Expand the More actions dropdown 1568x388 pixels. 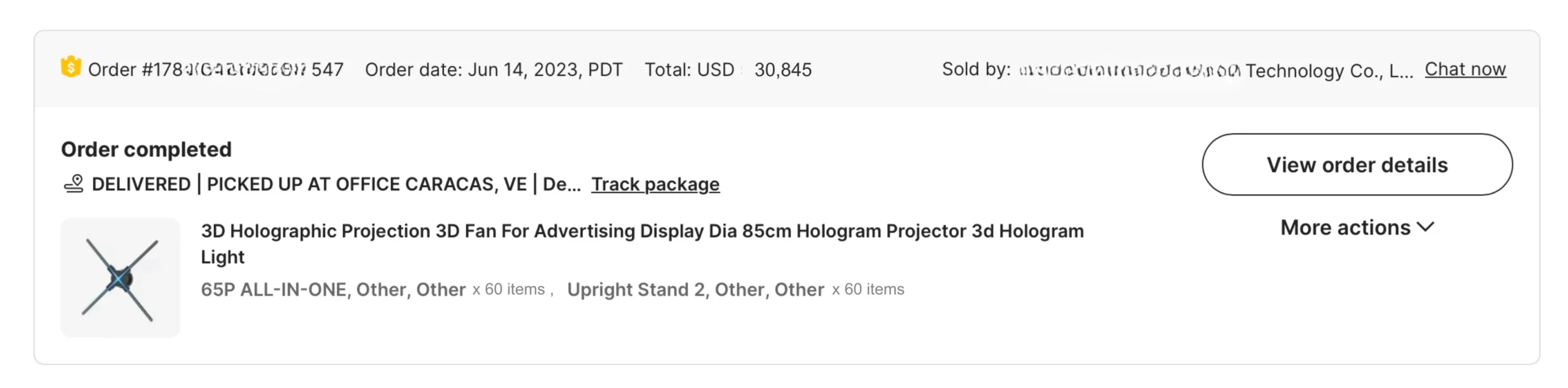[x=1345, y=228]
